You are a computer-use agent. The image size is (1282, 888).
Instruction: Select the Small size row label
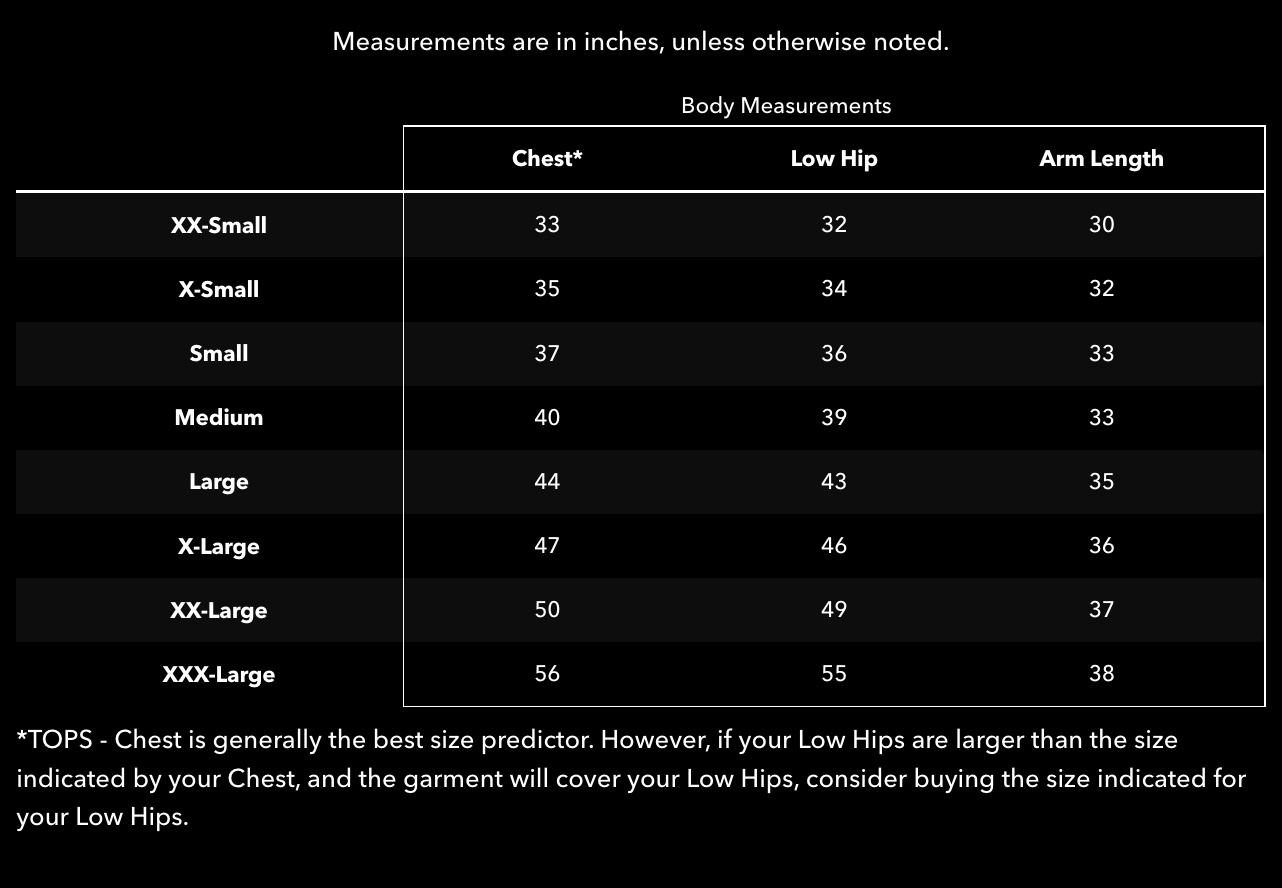[219, 353]
